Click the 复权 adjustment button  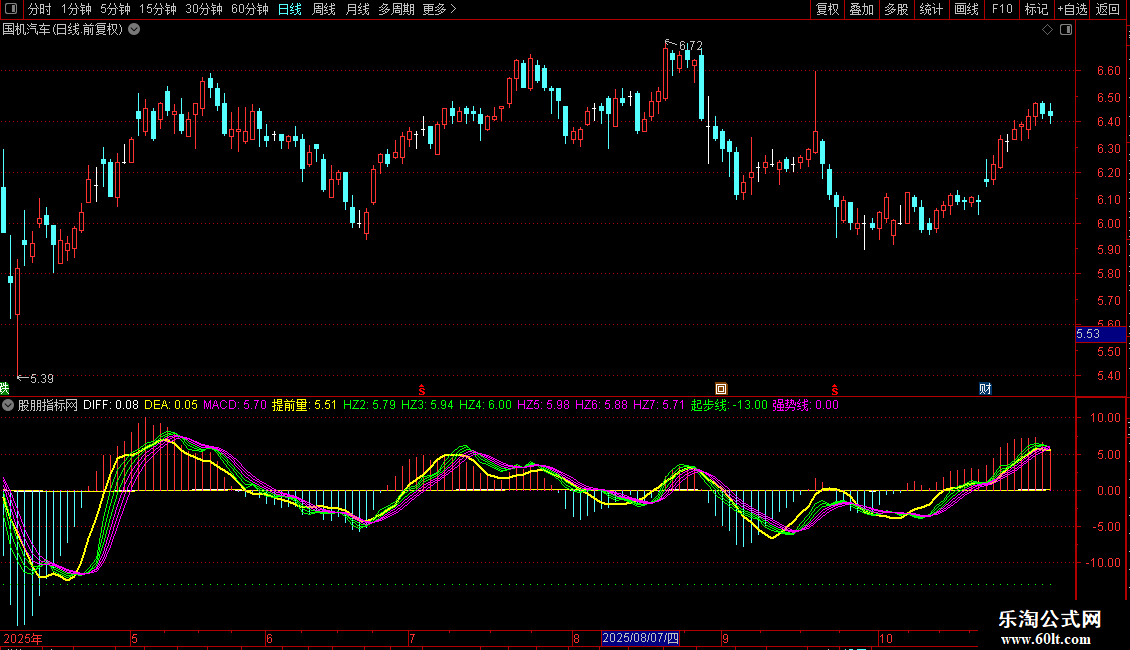coord(827,9)
